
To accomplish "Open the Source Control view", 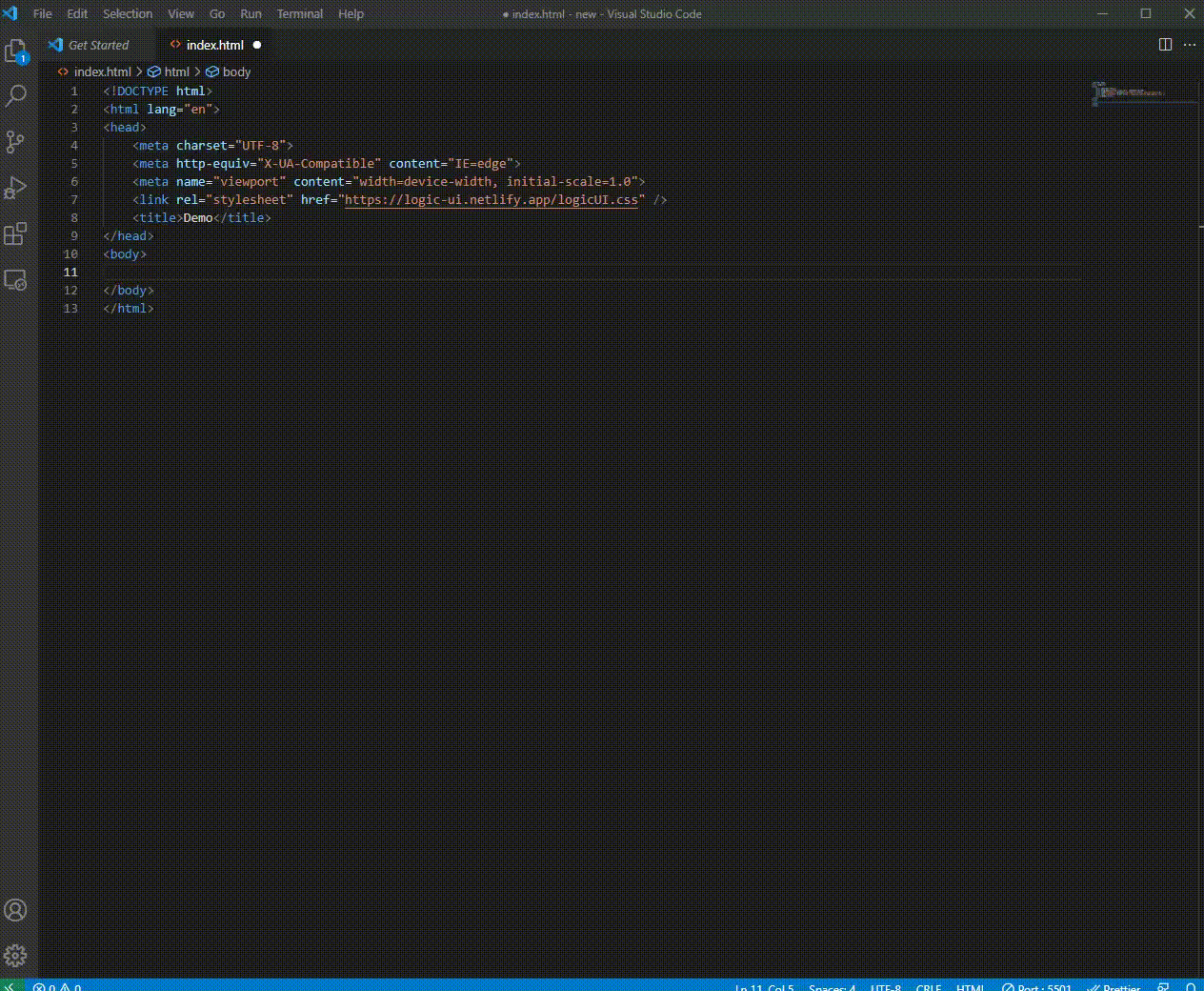I will pos(15,142).
